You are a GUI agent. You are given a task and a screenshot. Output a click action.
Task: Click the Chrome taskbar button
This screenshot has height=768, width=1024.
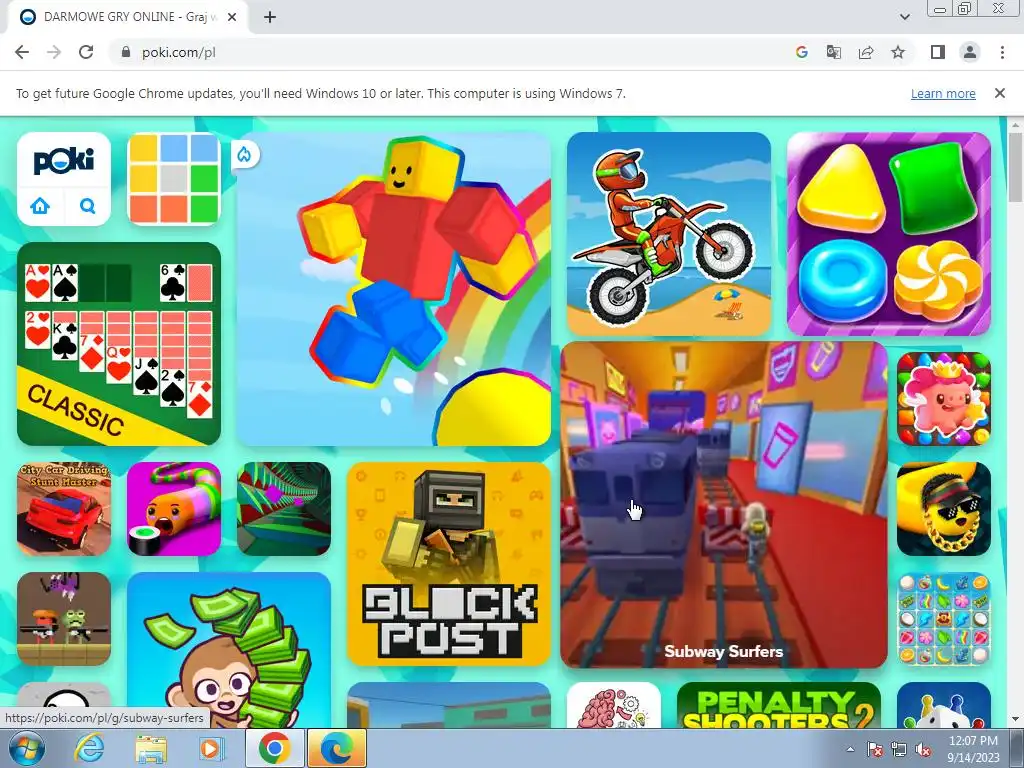[x=274, y=748]
